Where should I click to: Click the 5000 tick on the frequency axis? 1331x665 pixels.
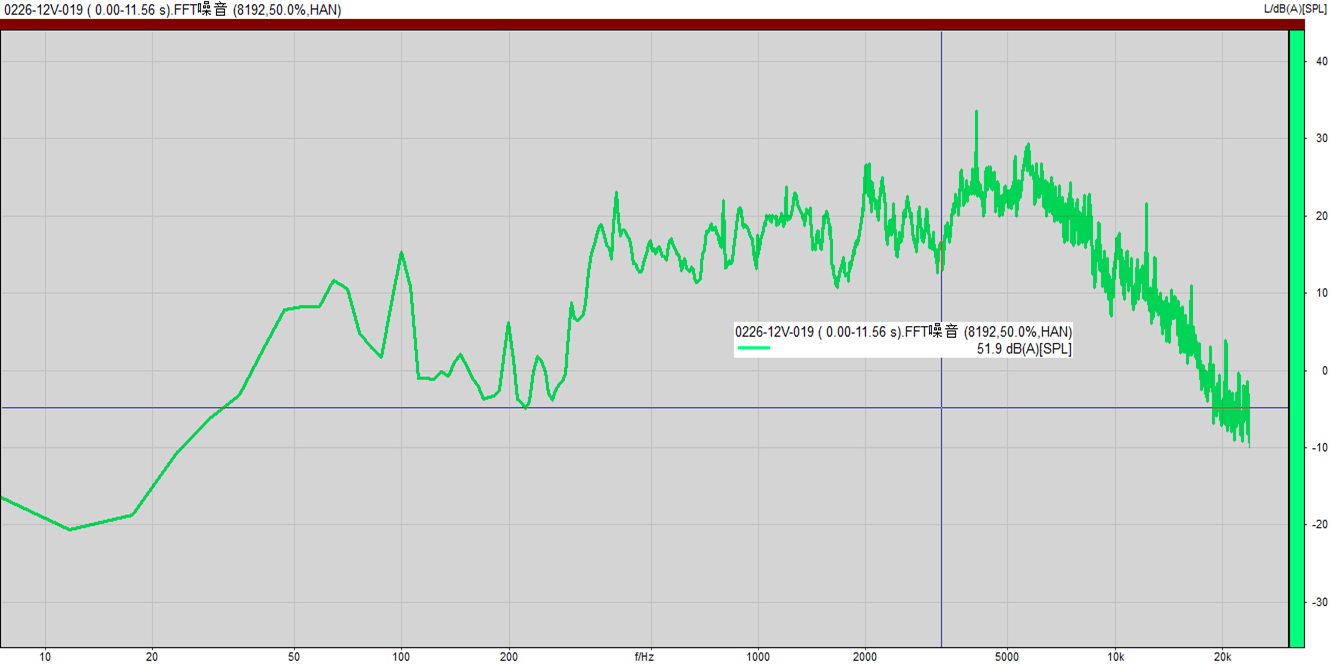point(1007,657)
